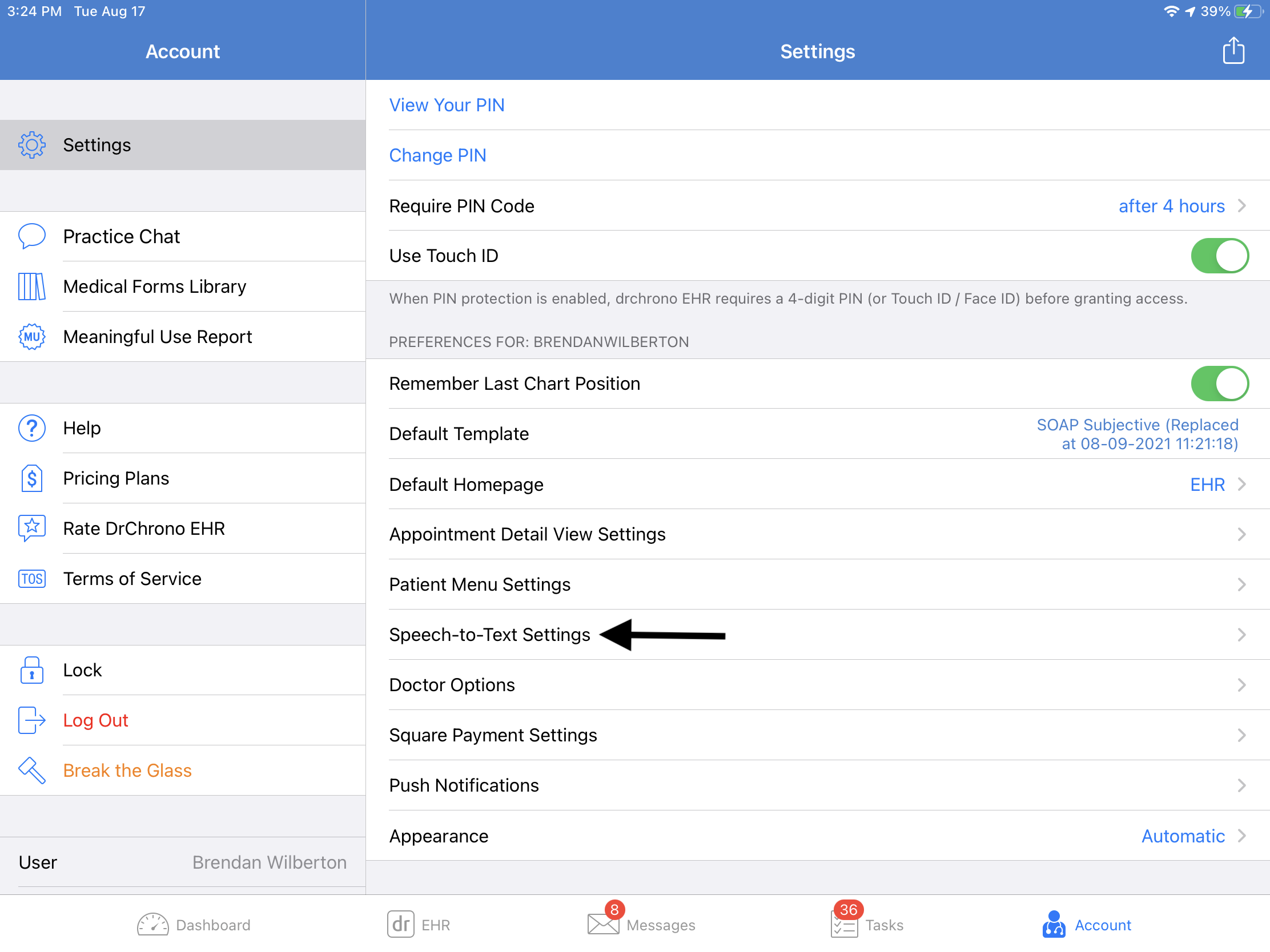Tap the Wi-Fi indicator in status bar

(x=1171, y=11)
